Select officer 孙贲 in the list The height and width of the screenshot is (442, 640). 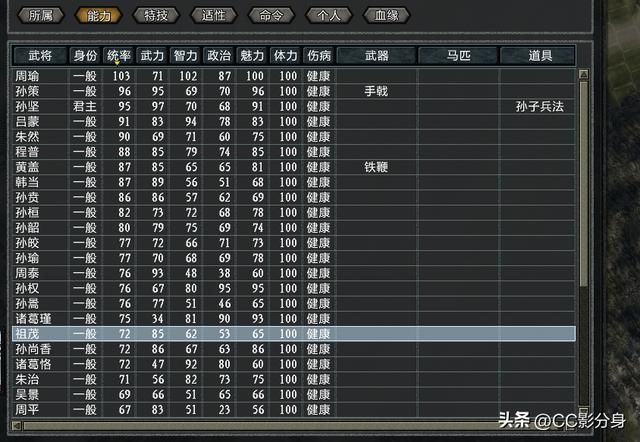[294, 197]
